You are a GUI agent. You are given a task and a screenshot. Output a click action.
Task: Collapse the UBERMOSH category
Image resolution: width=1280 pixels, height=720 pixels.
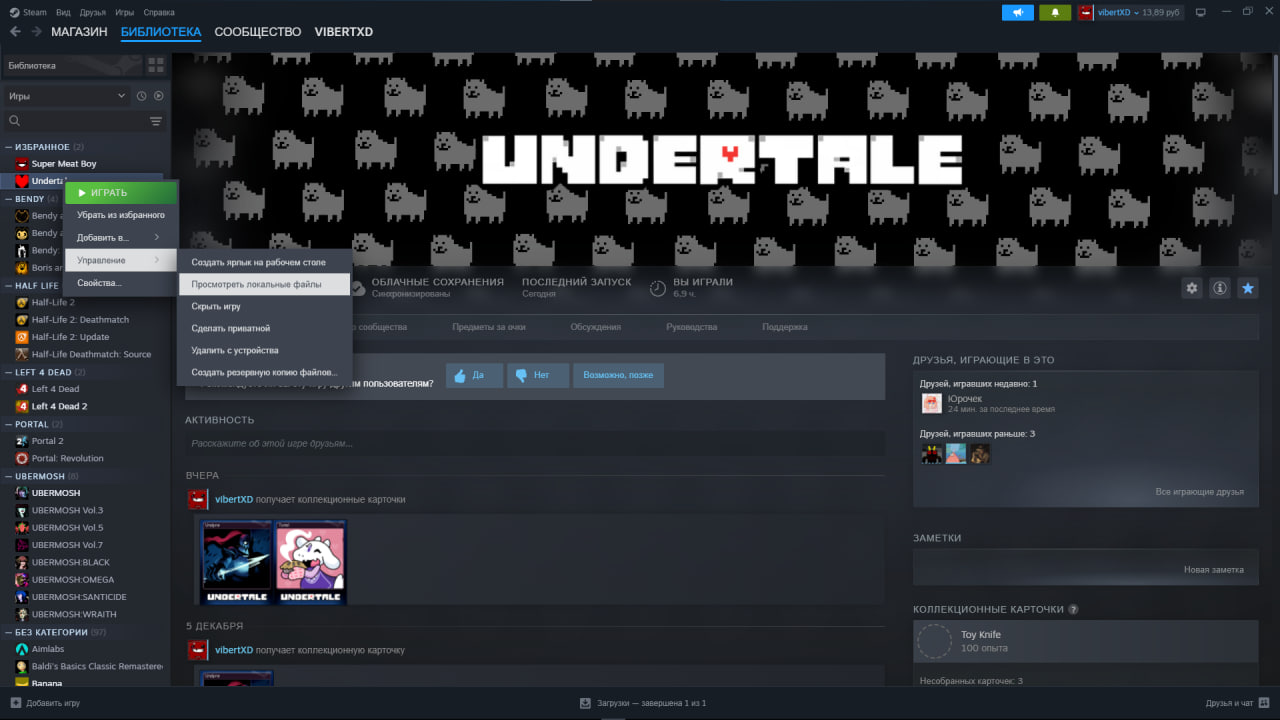(x=8, y=476)
